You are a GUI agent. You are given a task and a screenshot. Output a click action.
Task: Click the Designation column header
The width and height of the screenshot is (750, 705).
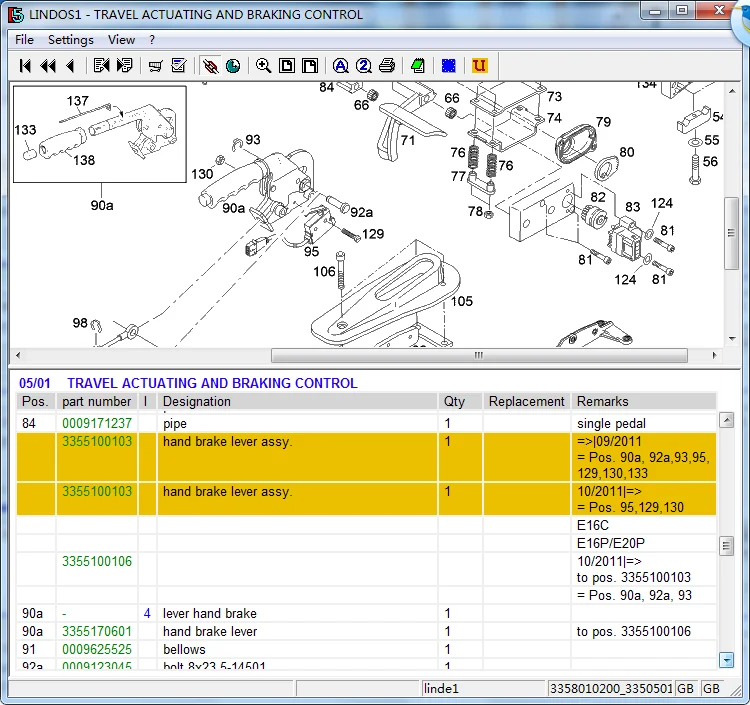pyautogui.click(x=297, y=401)
